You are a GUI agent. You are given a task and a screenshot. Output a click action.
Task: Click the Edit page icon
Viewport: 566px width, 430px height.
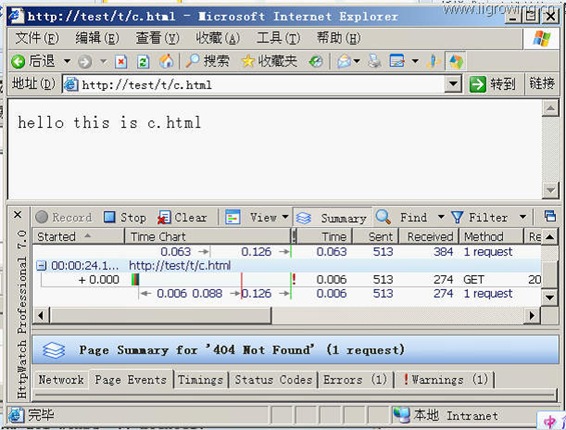click(397, 61)
